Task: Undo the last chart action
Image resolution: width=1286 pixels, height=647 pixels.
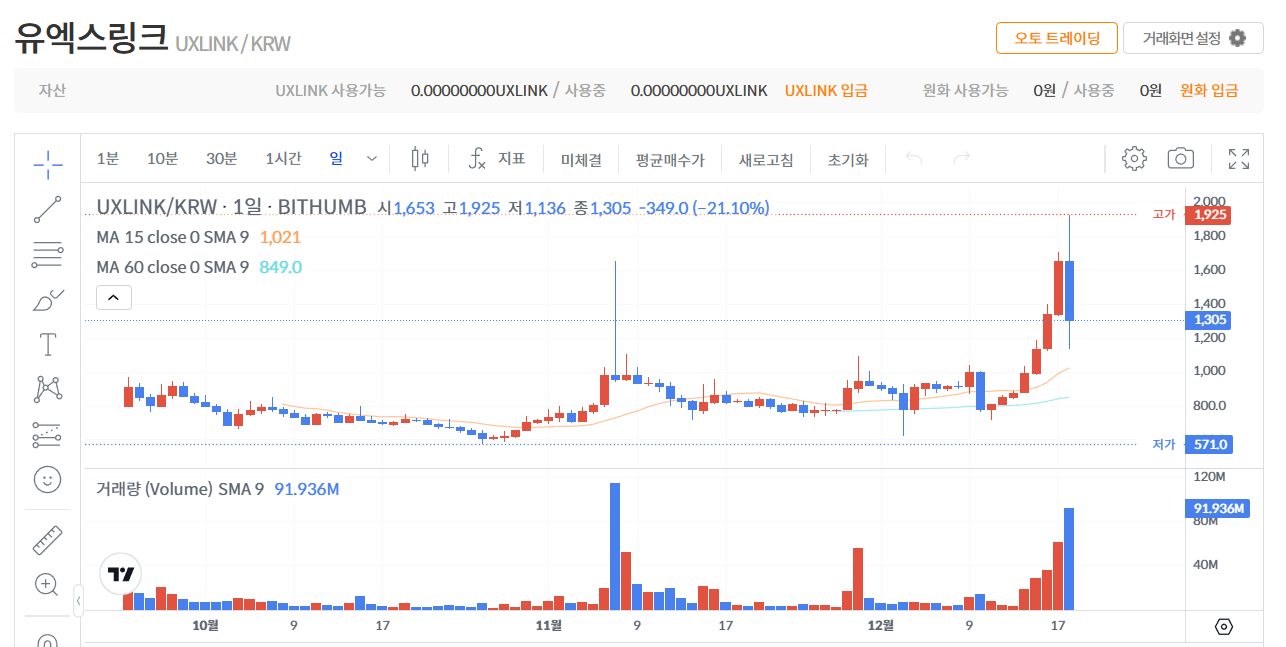Action: pyautogui.click(x=914, y=158)
